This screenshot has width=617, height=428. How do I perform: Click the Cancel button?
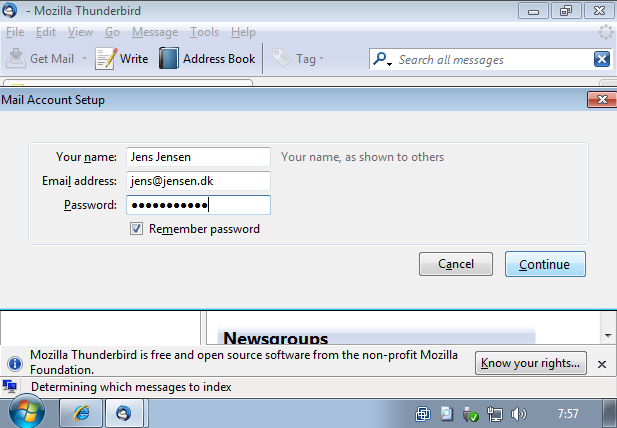pyautogui.click(x=456, y=264)
